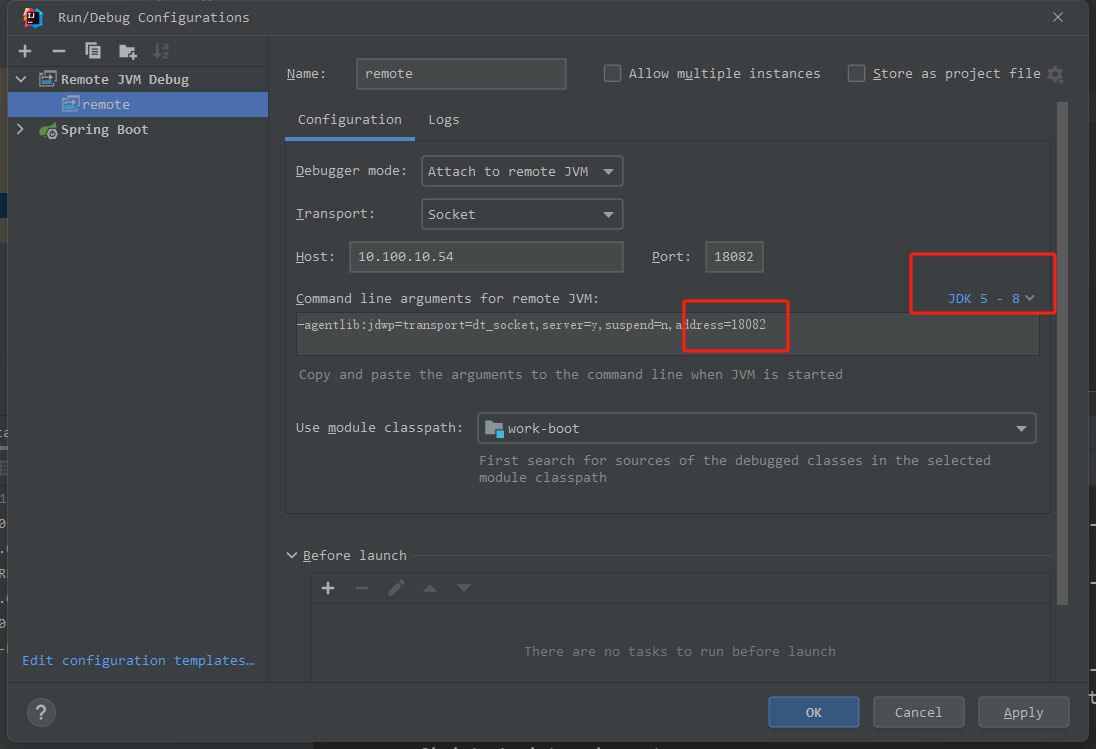Image resolution: width=1096 pixels, height=749 pixels.
Task: Switch to the Logs tab
Action: 444,119
